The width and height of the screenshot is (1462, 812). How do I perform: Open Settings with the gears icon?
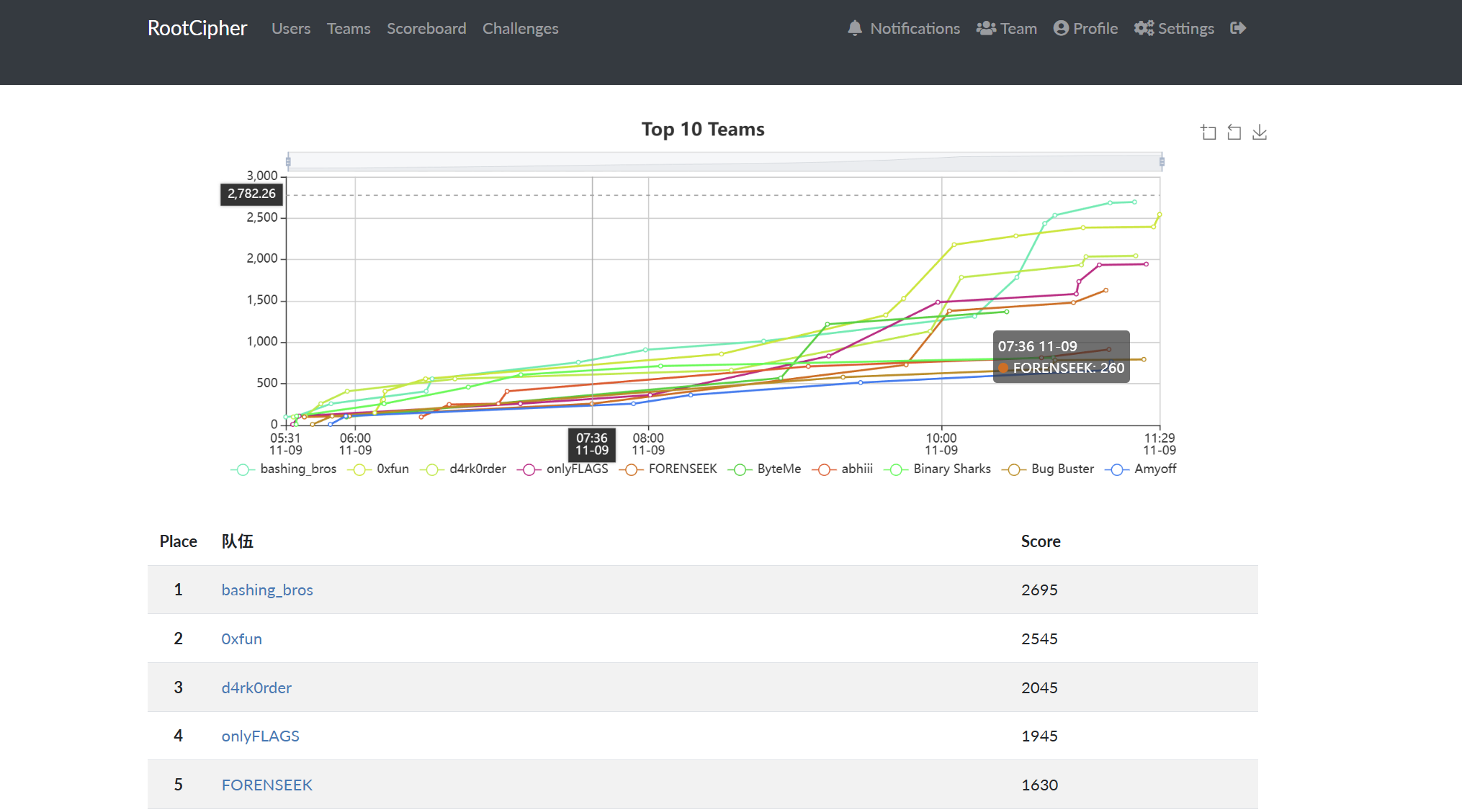[x=1174, y=28]
